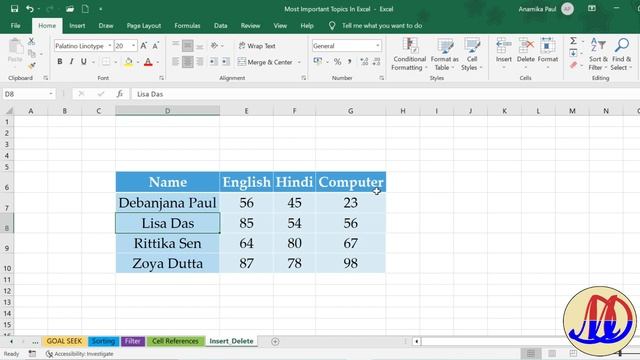
Task: Apply the red font color A
Action: coord(148,62)
